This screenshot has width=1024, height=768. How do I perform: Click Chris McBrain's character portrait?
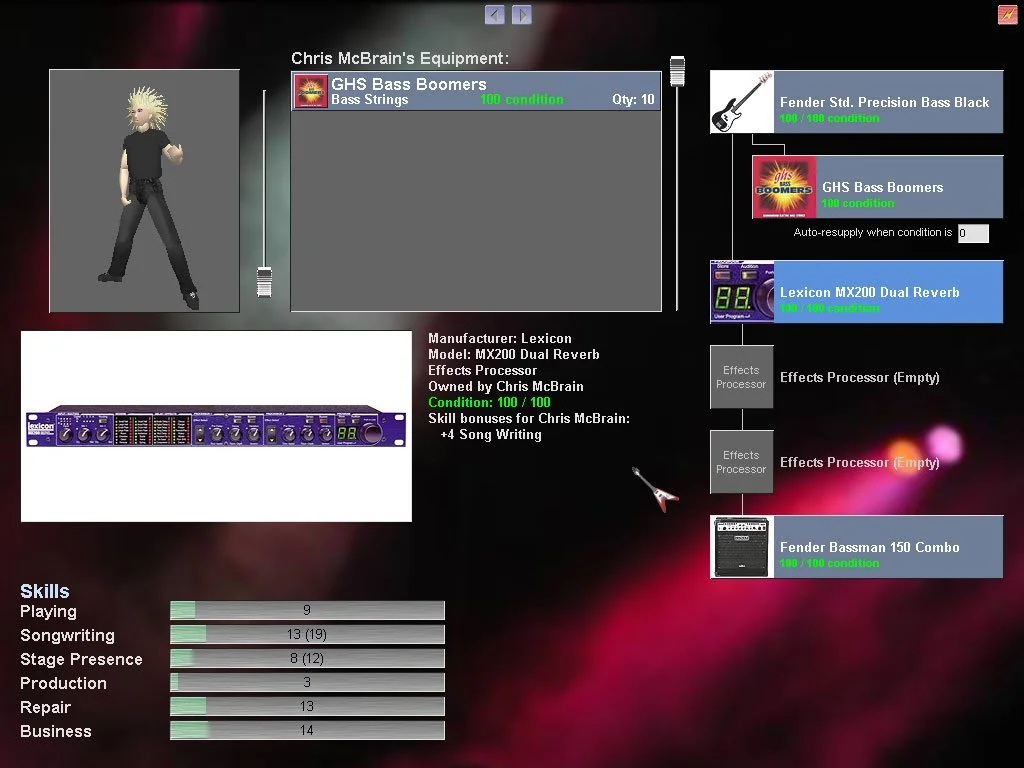tap(145, 190)
